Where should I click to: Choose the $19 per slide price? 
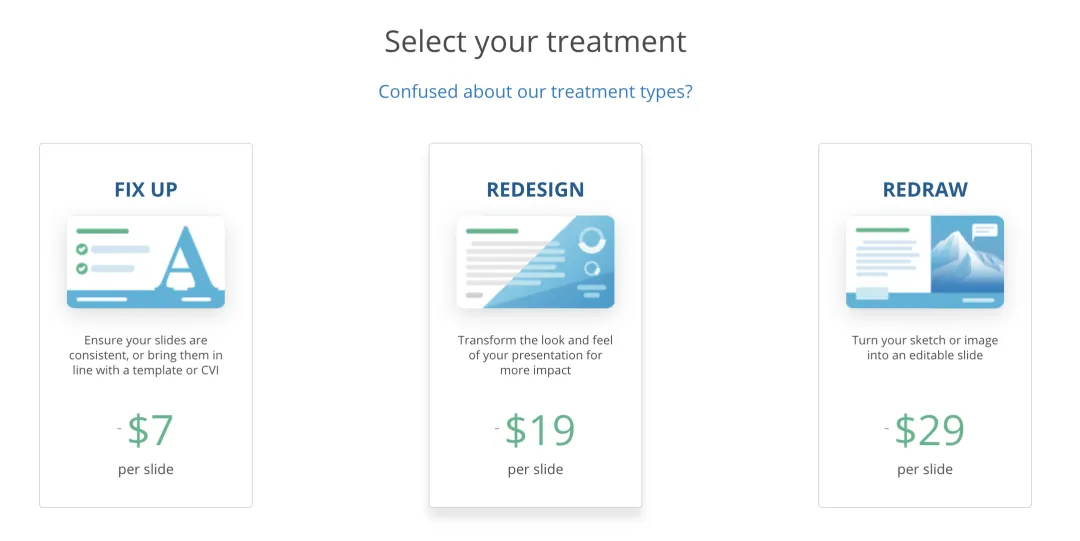(539, 430)
